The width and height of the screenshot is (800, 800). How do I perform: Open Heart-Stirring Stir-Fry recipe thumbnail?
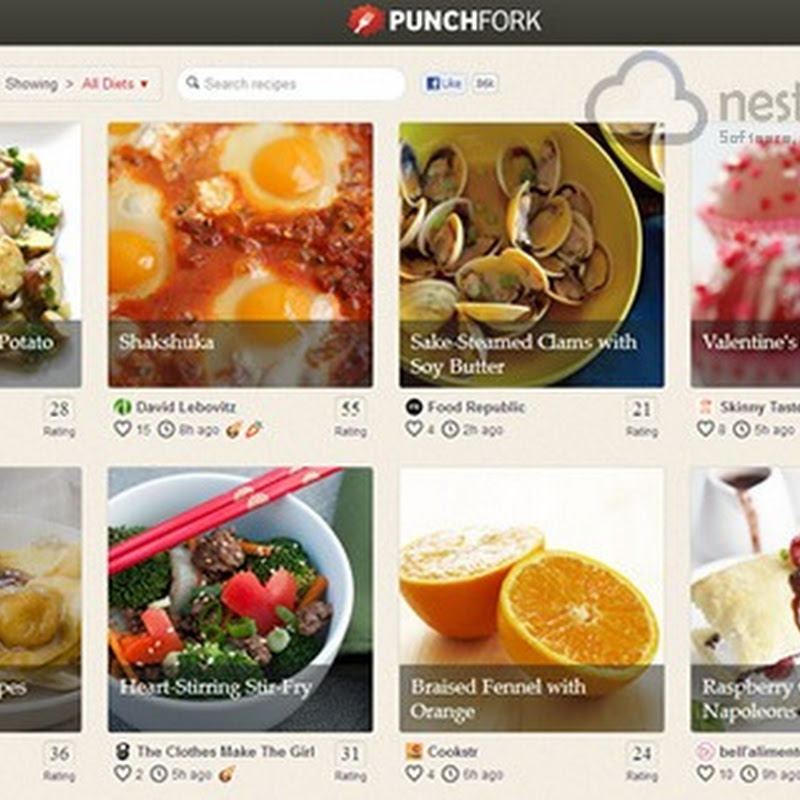pos(240,599)
